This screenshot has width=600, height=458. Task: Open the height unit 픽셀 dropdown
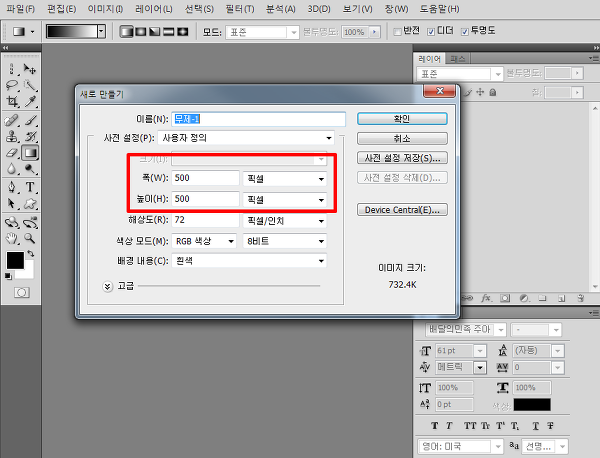(285, 200)
